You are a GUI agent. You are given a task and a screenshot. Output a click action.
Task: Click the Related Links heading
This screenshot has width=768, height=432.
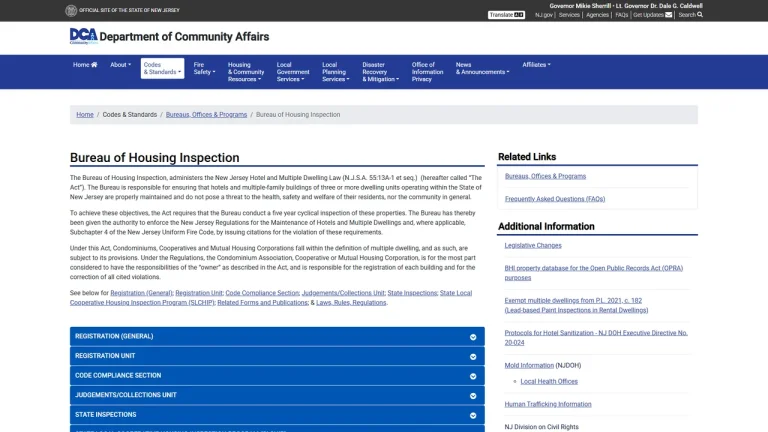tap(527, 157)
